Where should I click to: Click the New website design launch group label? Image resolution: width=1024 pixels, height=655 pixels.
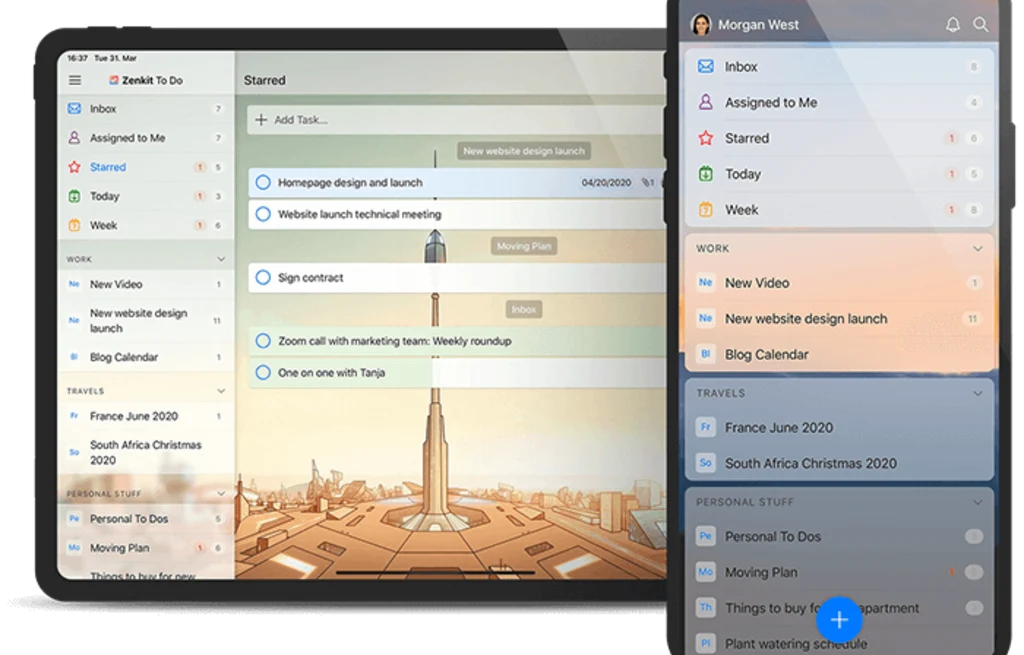pyautogui.click(x=524, y=151)
